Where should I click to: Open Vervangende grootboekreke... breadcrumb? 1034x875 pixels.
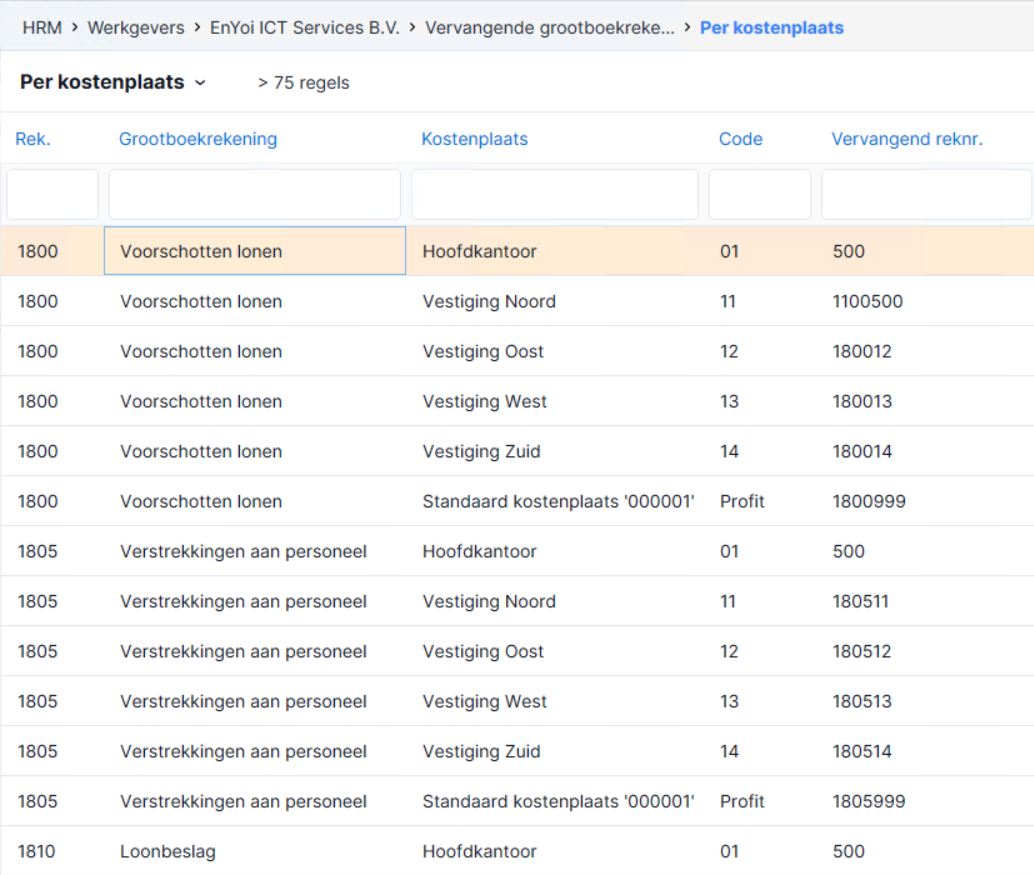click(549, 28)
